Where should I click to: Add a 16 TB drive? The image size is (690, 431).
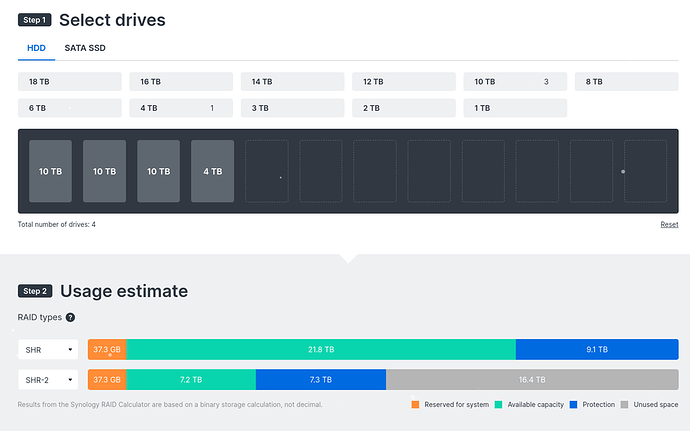tap(181, 81)
